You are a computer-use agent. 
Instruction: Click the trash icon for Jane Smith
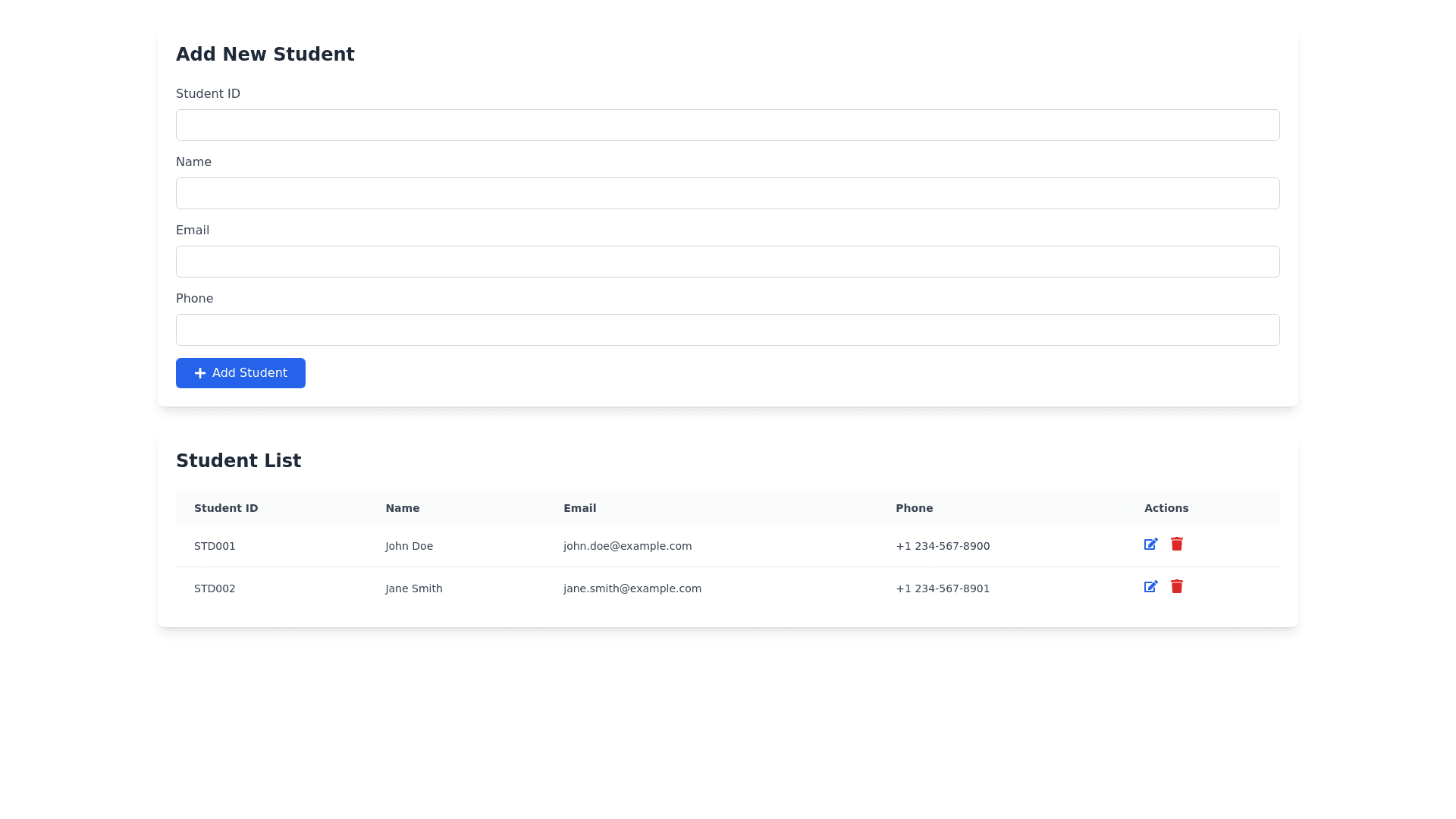coord(1176,586)
